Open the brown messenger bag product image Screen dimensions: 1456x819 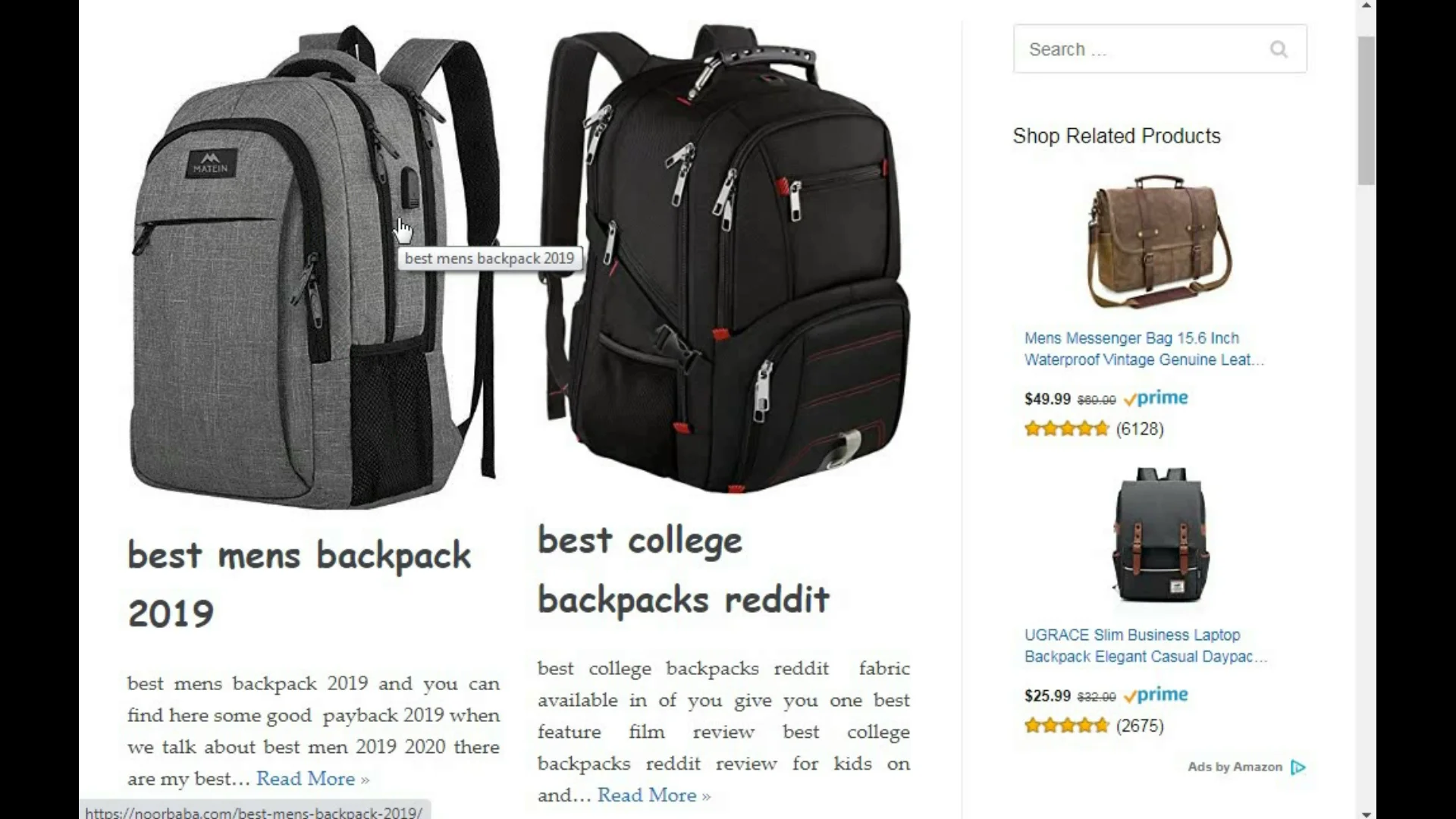(1160, 241)
